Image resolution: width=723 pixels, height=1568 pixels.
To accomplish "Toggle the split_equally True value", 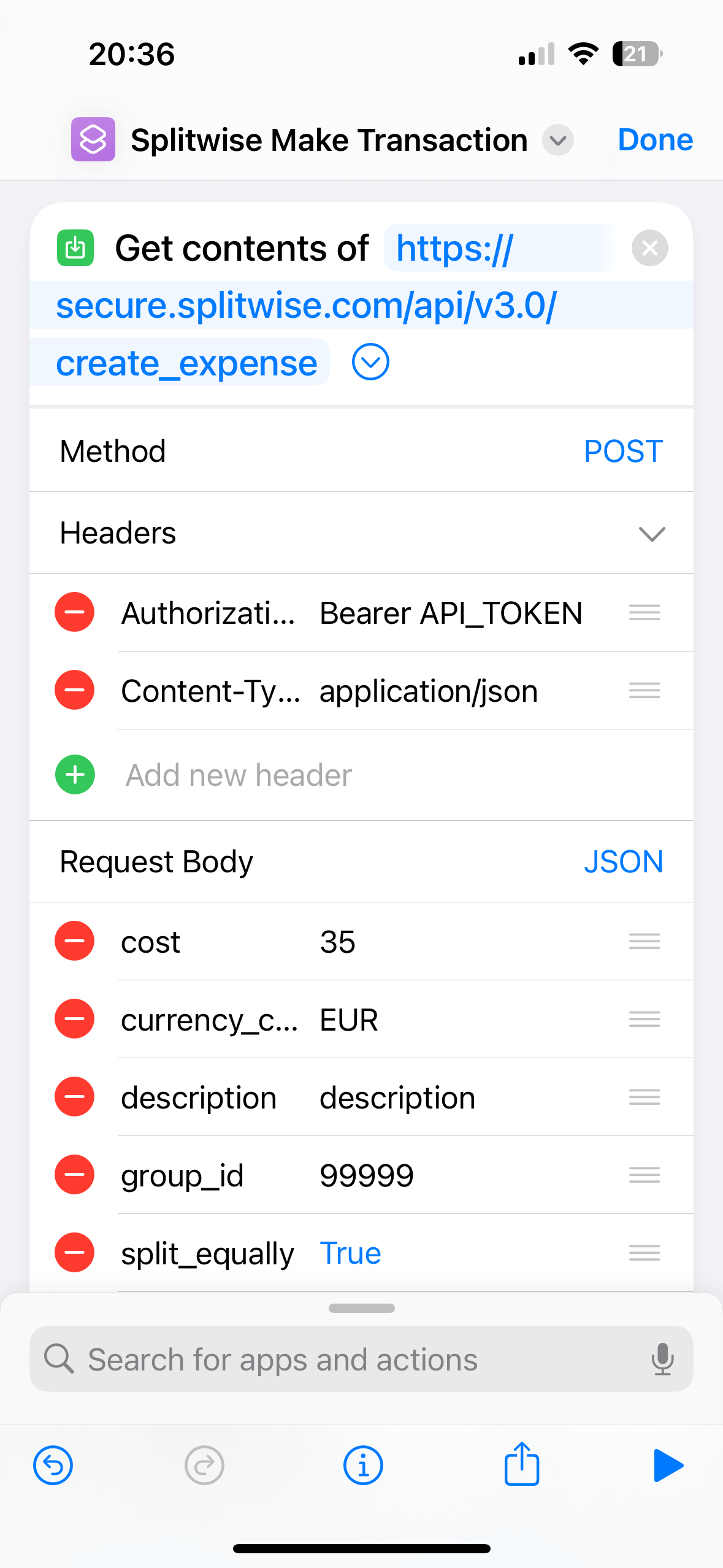I will 350,1253.
